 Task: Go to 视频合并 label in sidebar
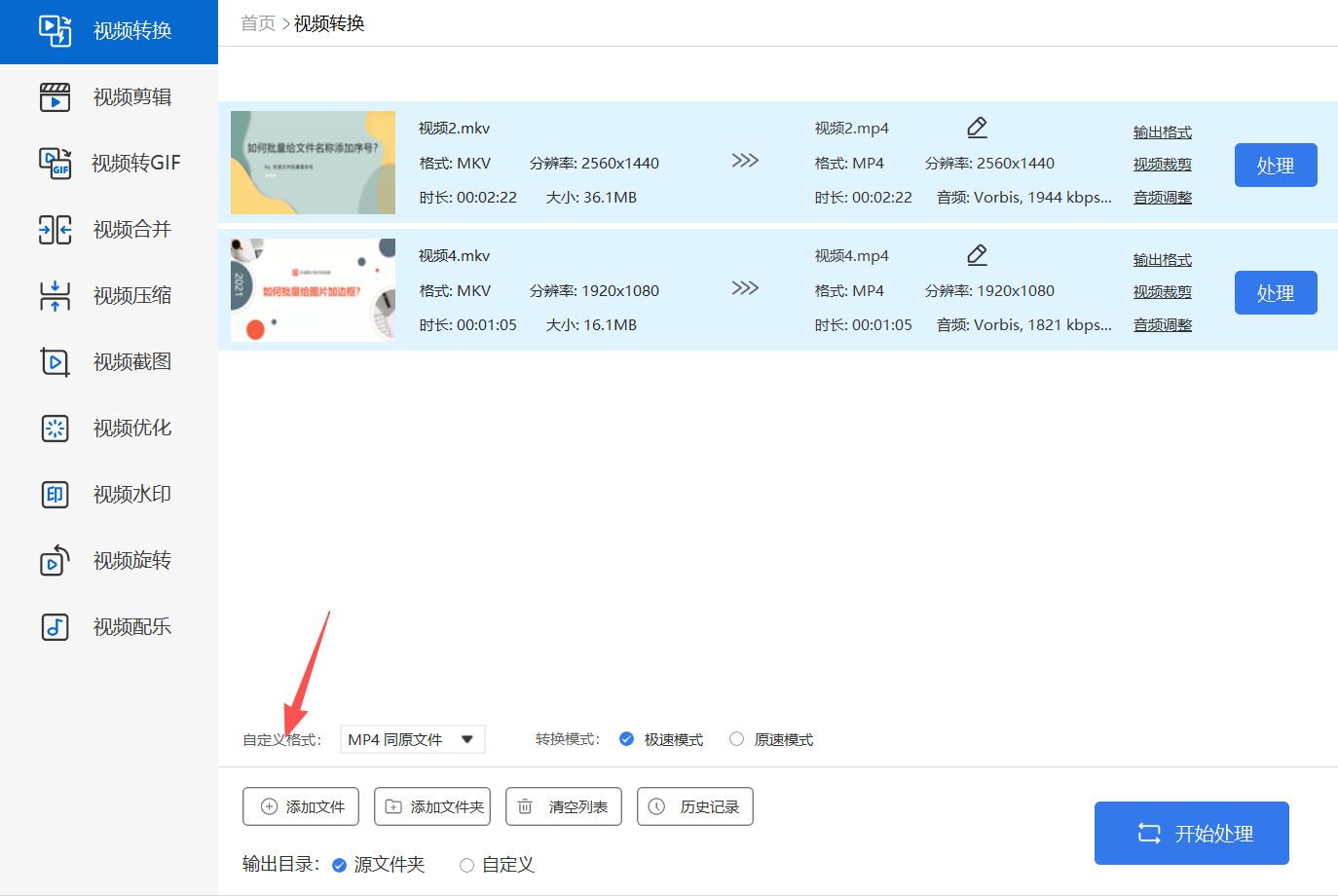coord(132,229)
